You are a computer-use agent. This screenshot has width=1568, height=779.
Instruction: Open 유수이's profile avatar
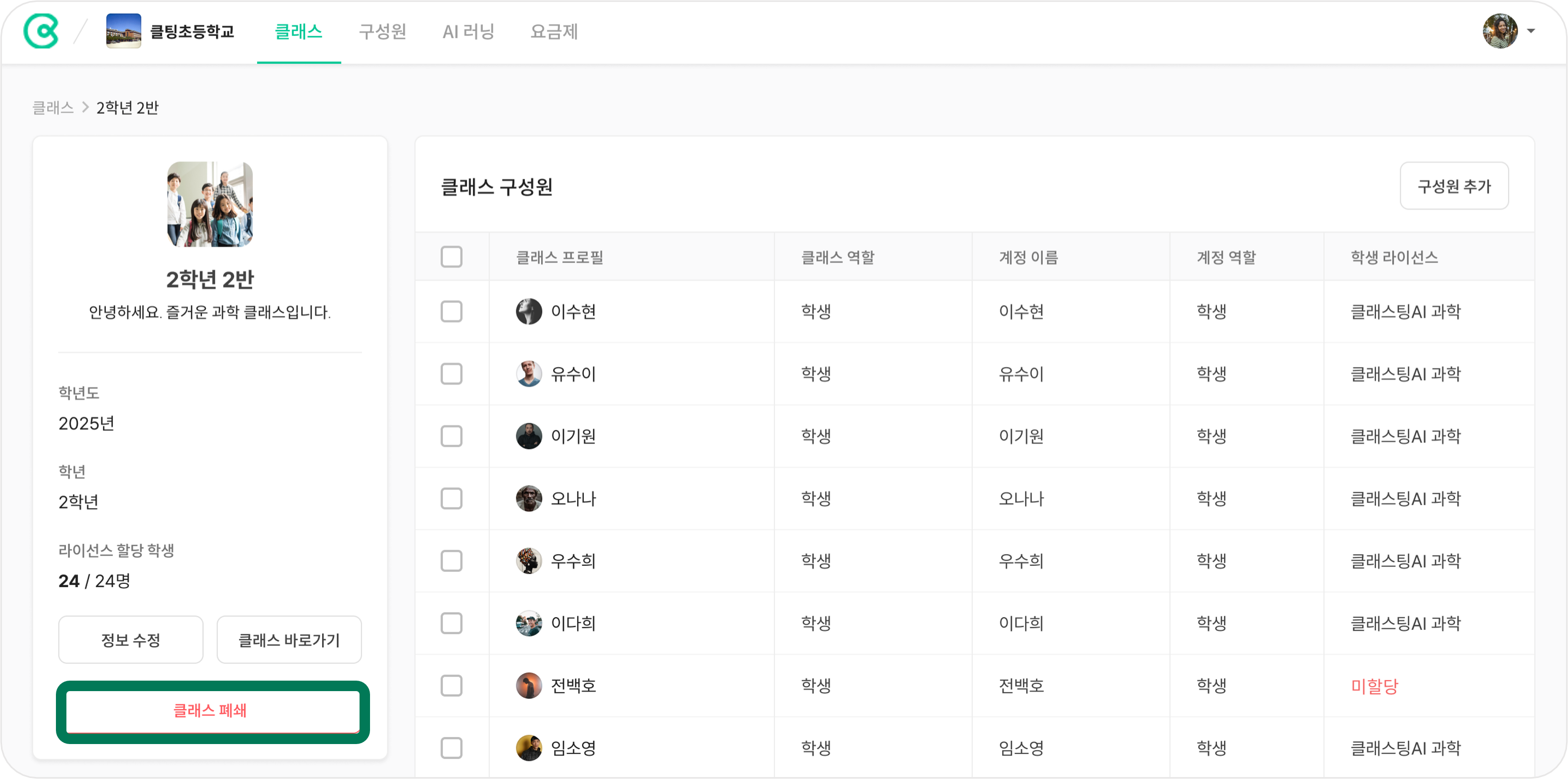click(529, 374)
